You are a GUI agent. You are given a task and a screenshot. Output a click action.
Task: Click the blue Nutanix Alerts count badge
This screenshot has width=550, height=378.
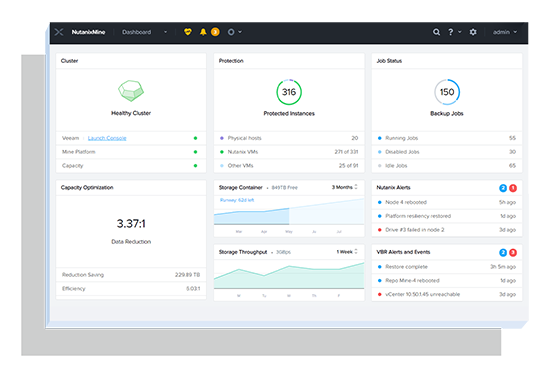click(503, 188)
